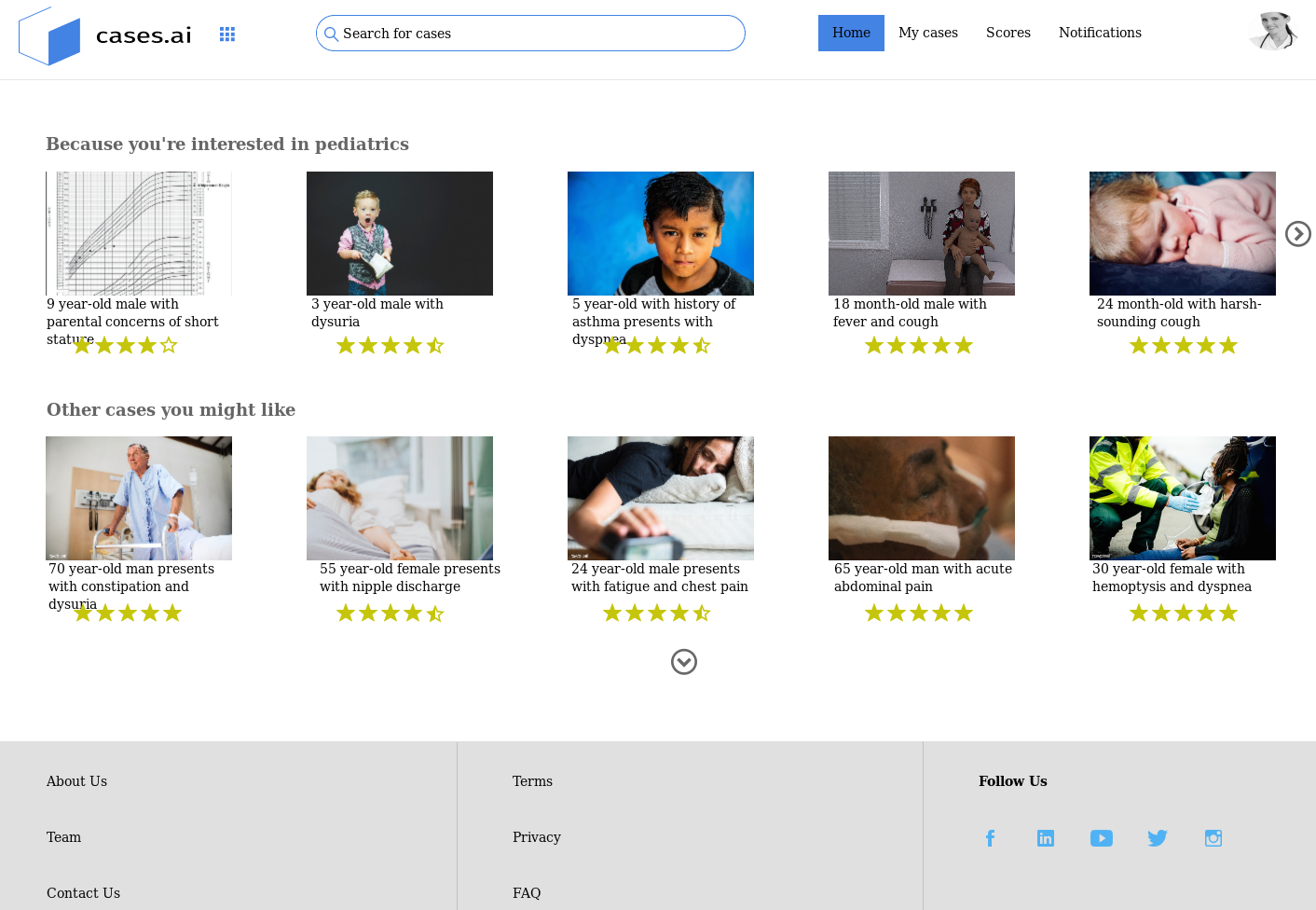Click the 'cases.ai' brand name text
1316x910 pixels.
coord(144,35)
